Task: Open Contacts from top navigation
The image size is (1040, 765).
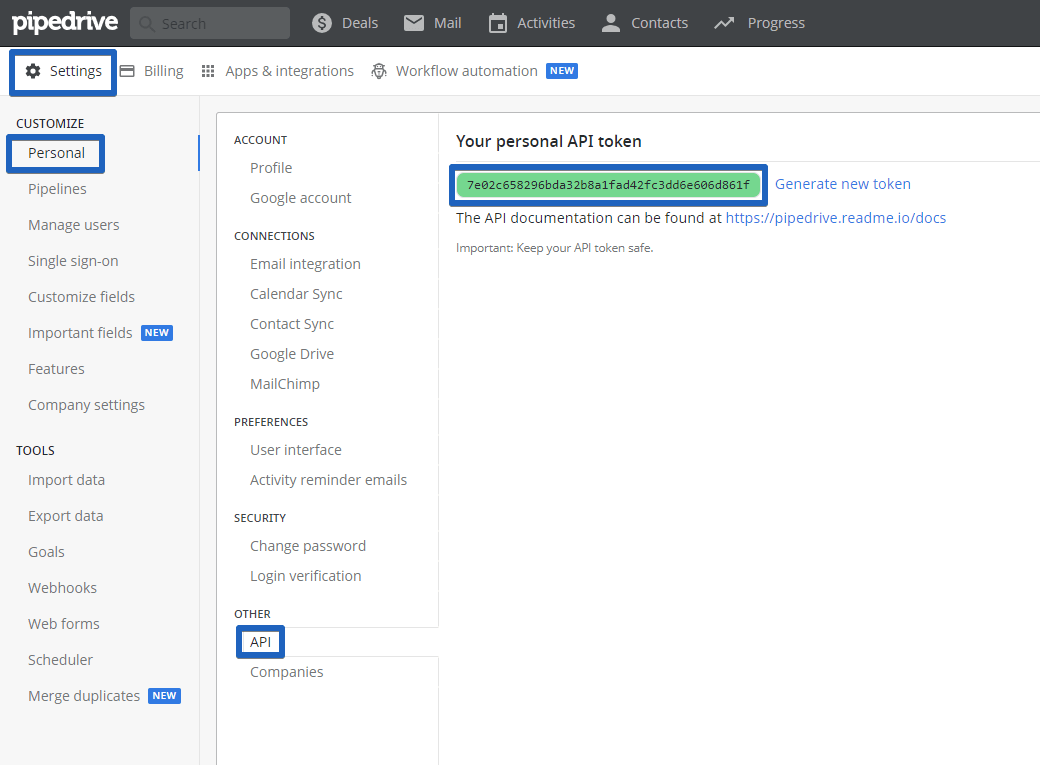Action: click(x=659, y=23)
